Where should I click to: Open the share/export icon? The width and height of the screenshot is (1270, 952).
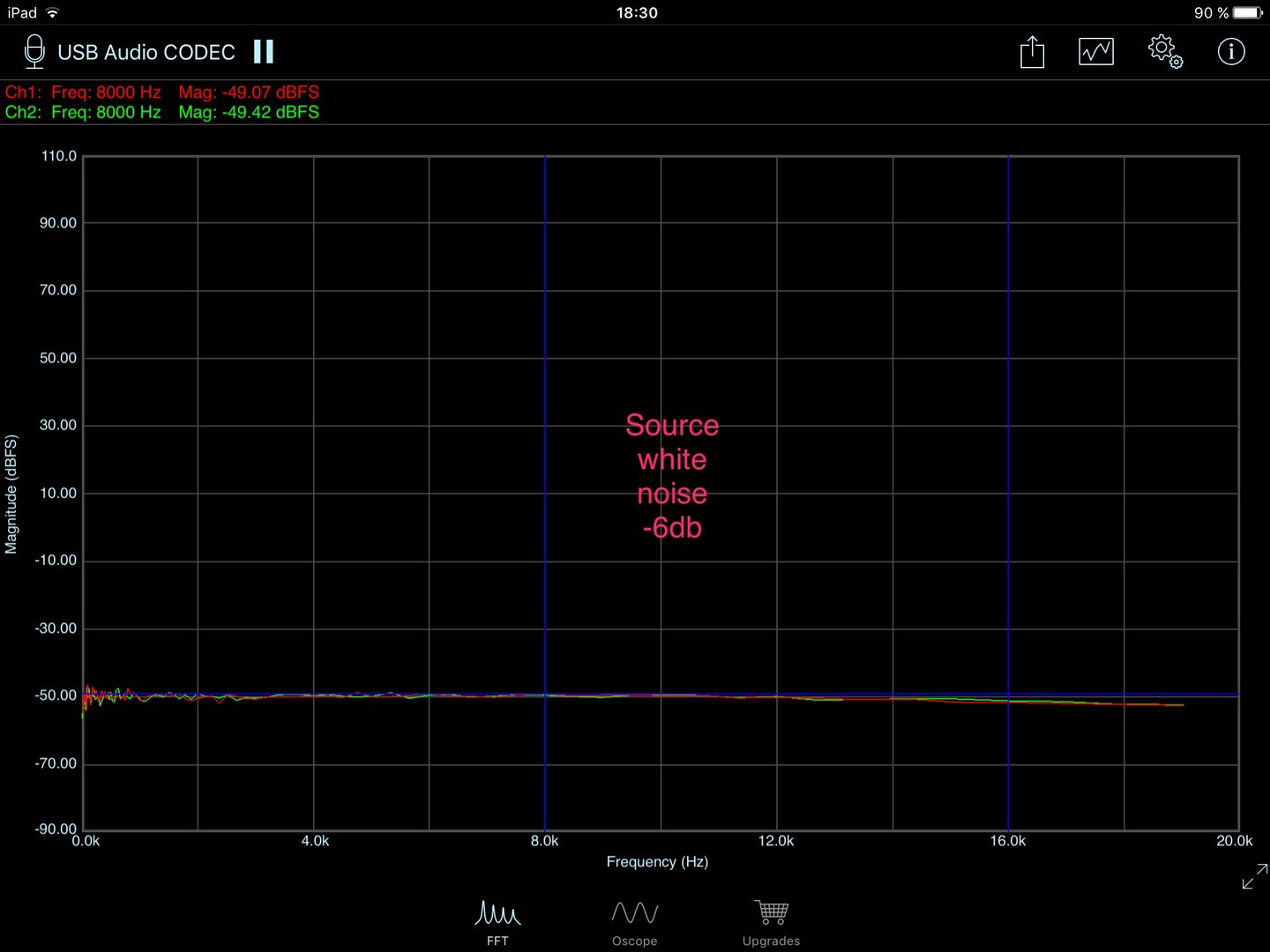point(1032,52)
